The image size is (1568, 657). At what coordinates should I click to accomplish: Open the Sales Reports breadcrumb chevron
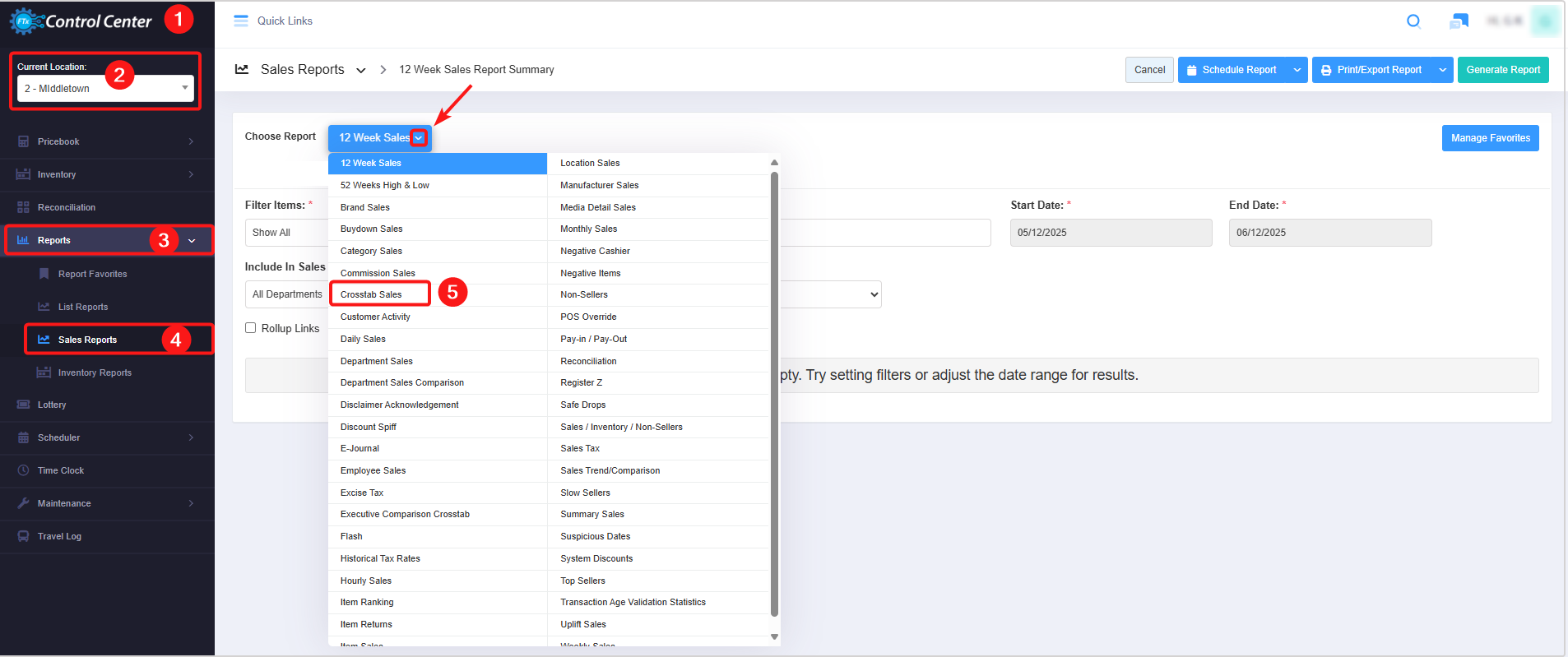click(360, 70)
